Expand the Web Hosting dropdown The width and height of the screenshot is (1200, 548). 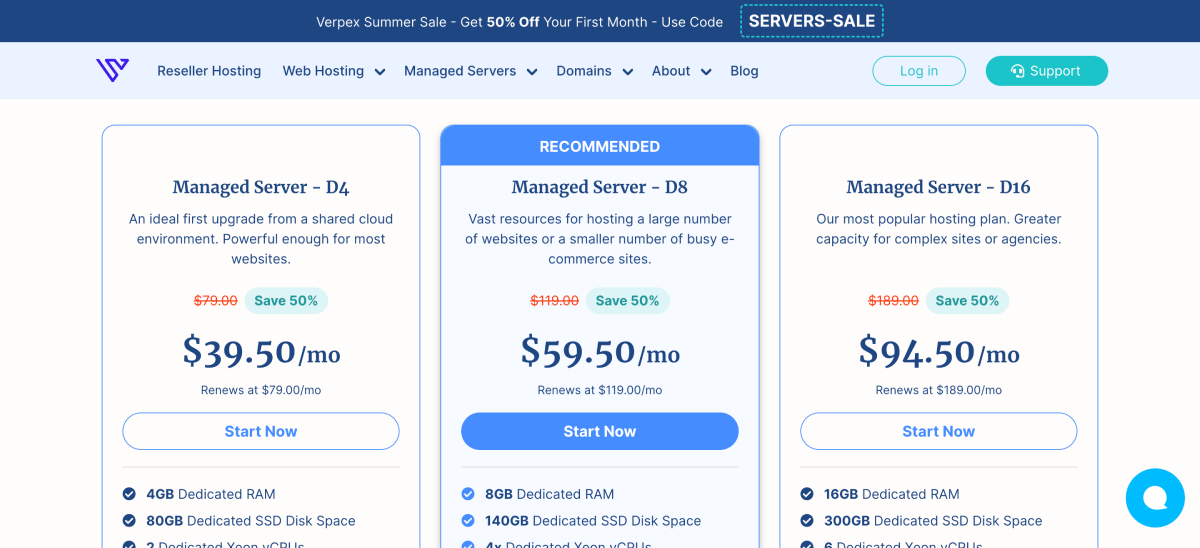333,71
